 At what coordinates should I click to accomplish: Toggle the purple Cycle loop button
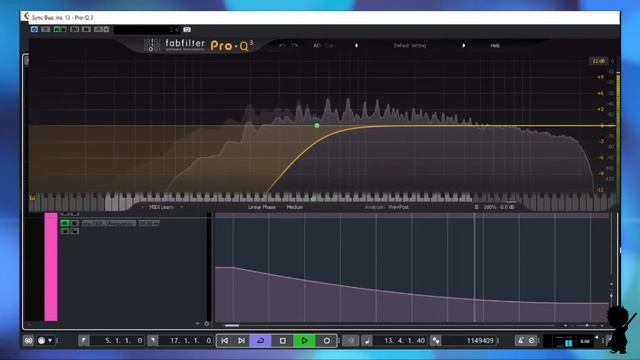[x=260, y=340]
